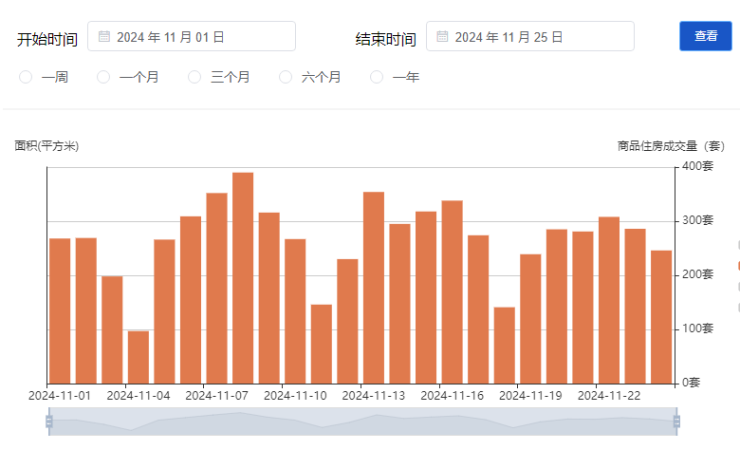Click the bar above 2024-11-19 label
Image resolution: width=740 pixels, height=450 pixels.
[531, 319]
